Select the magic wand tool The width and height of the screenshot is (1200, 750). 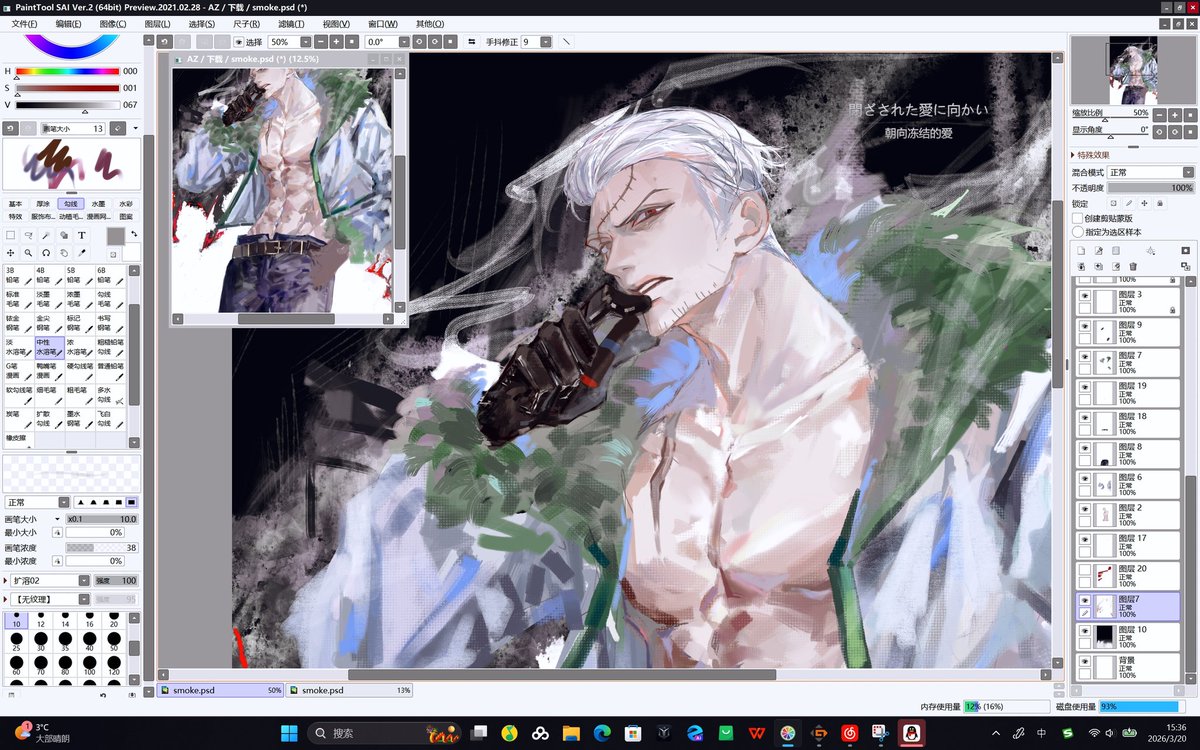click(x=46, y=235)
